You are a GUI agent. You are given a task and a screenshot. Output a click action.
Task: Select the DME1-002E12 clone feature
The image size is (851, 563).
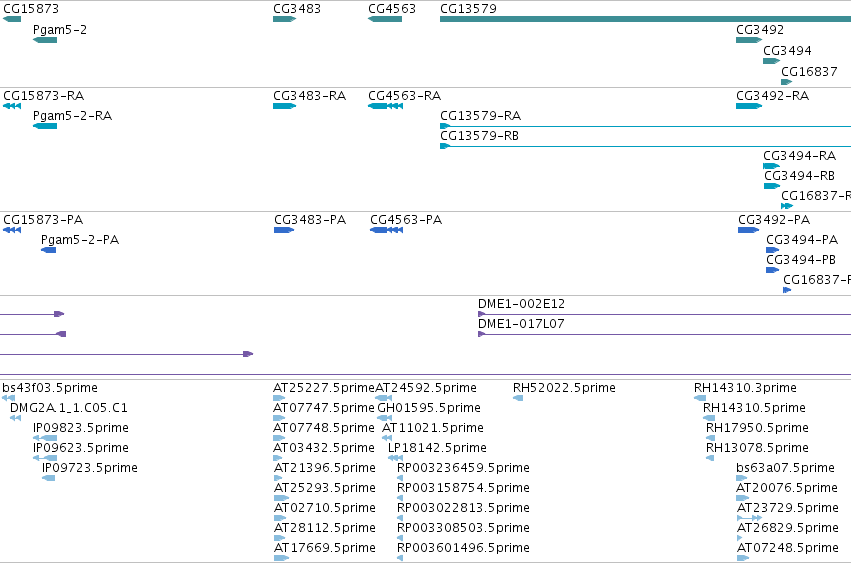click(664, 314)
